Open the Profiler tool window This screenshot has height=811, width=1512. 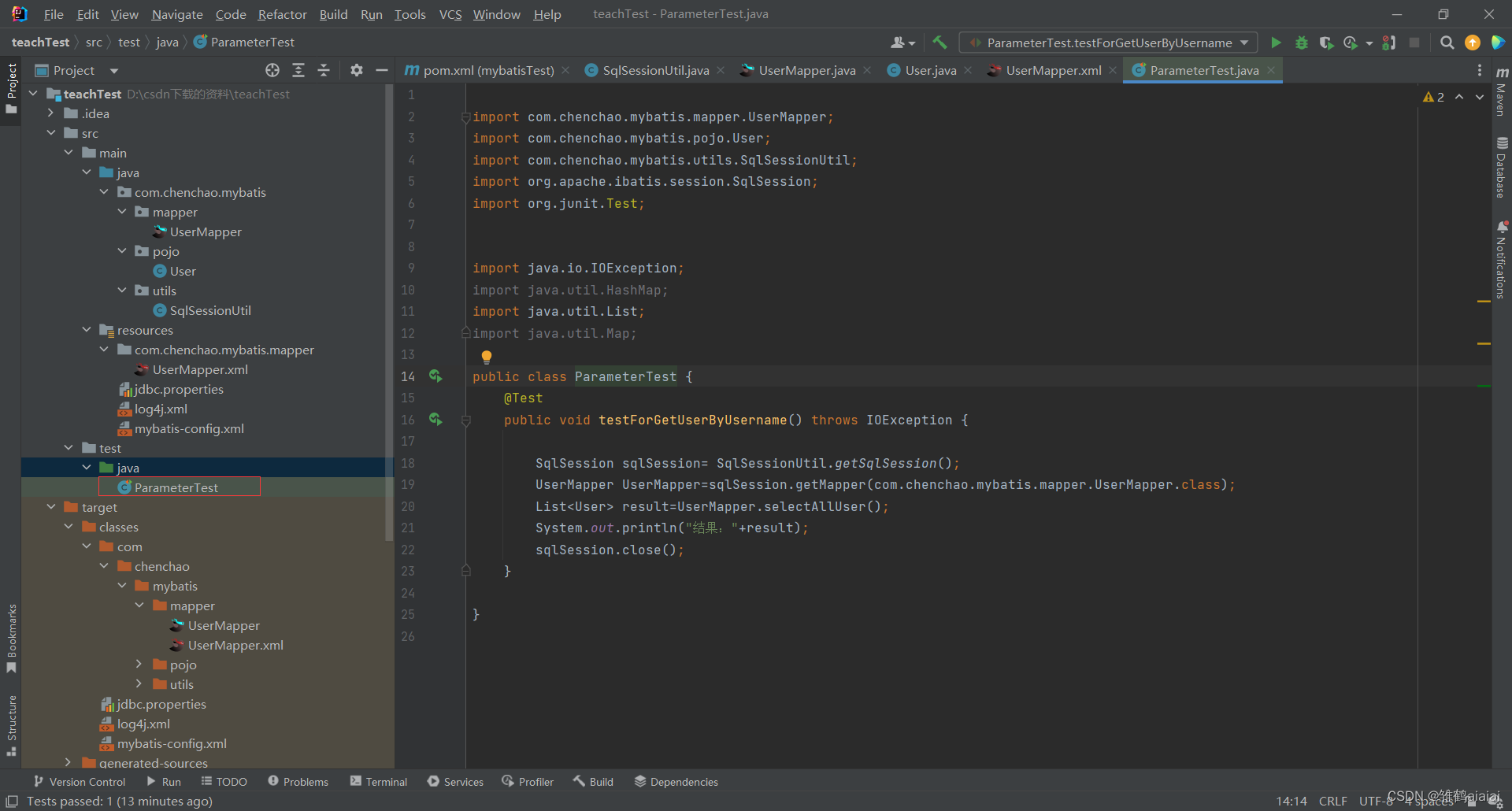527,781
